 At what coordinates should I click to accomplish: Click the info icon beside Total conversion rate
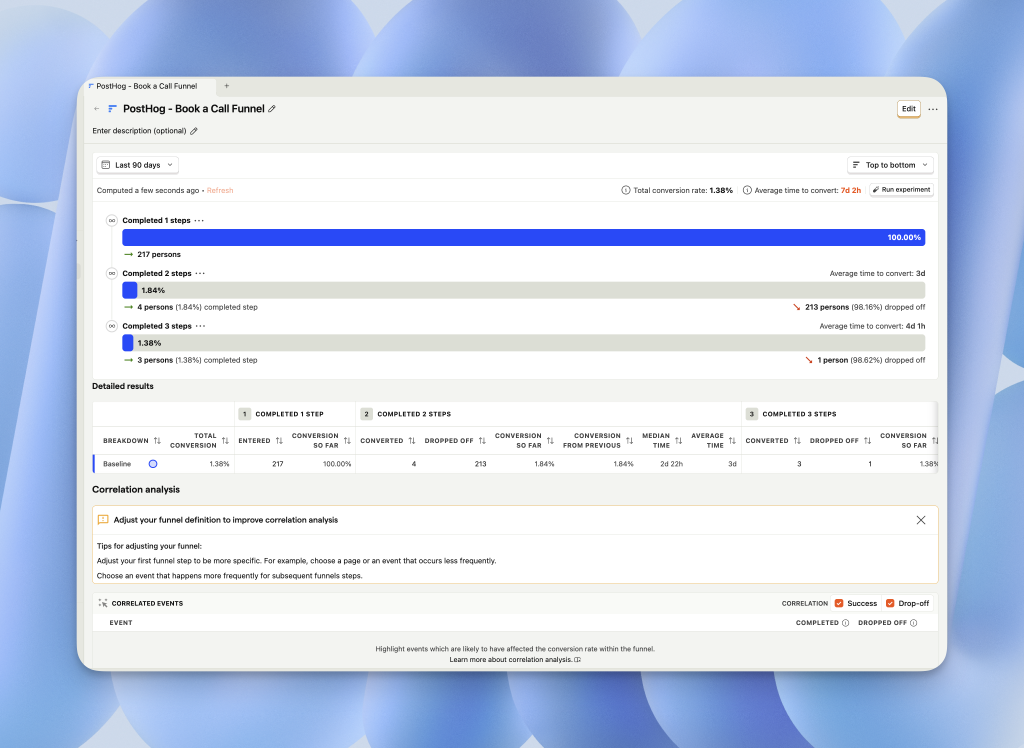(x=626, y=190)
